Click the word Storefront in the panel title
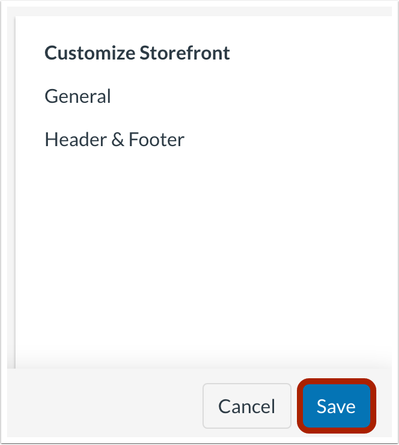Viewport: 399px width, 445px height. 185,53
